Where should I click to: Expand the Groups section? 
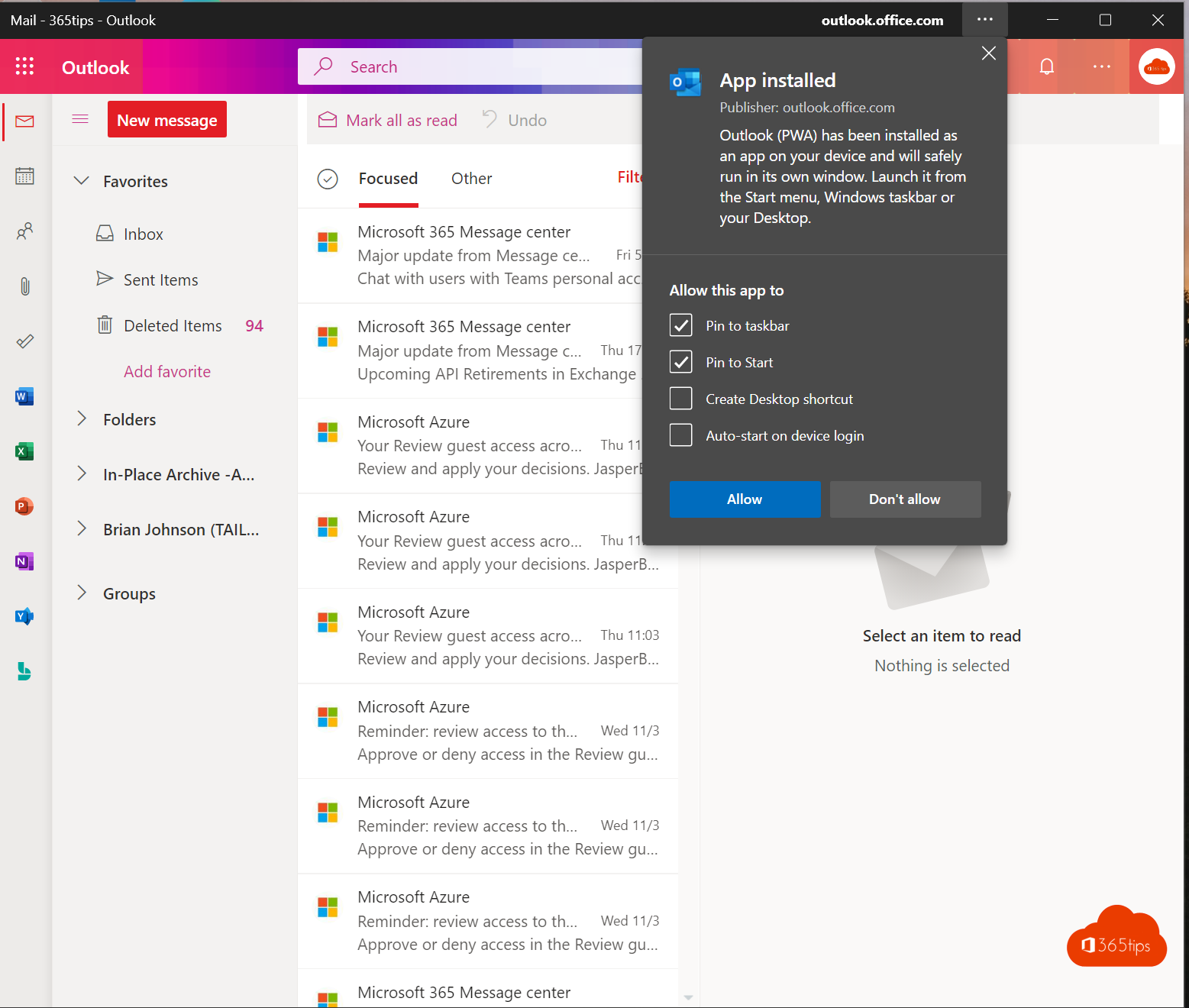82,593
